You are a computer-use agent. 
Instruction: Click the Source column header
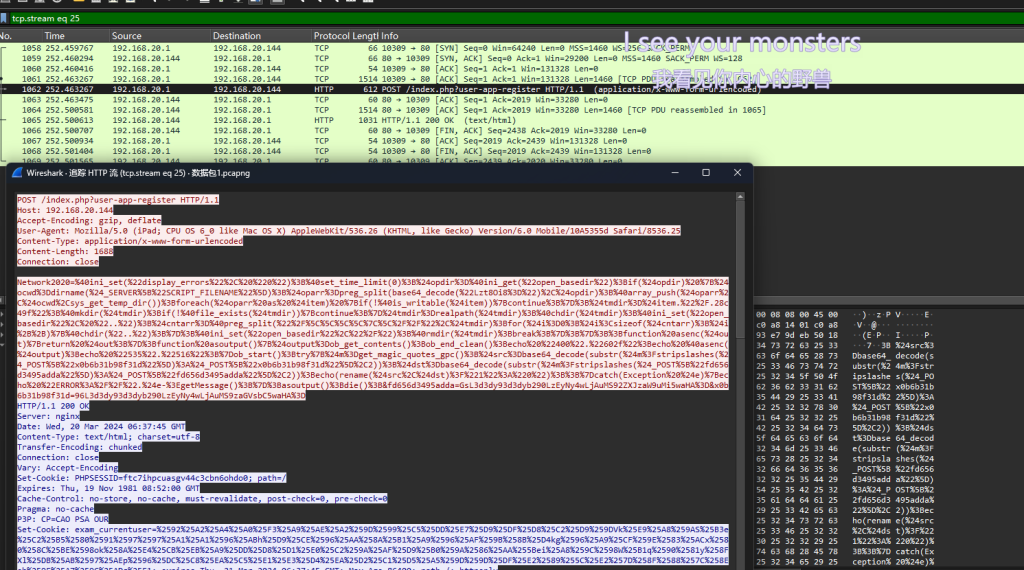point(127,36)
